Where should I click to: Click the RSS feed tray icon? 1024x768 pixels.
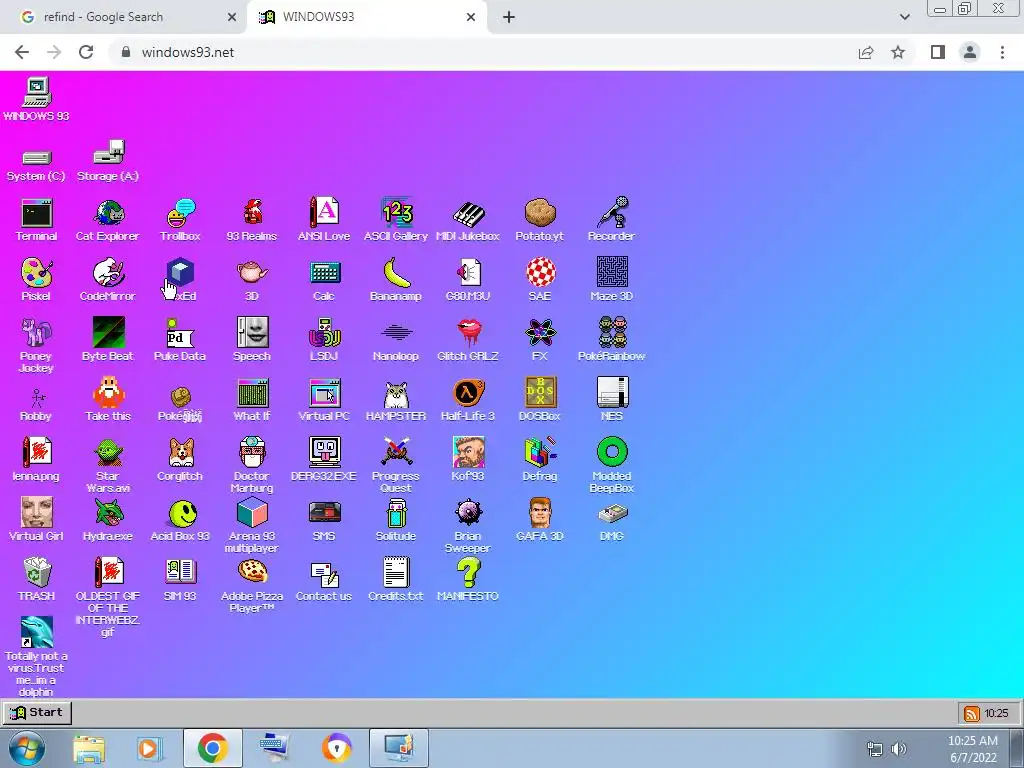point(972,713)
